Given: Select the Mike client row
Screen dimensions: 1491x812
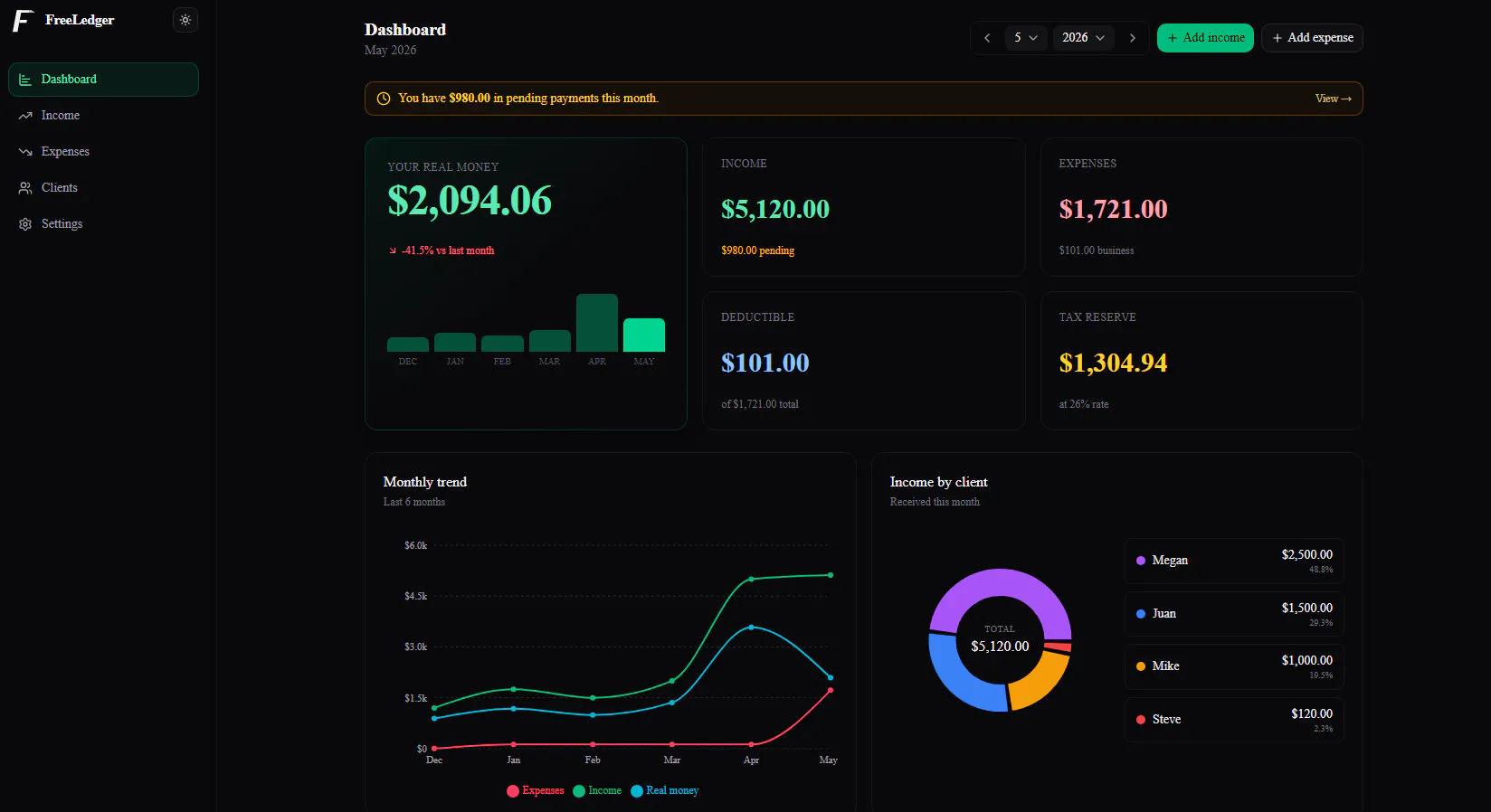Looking at the screenshot, I should coord(1234,666).
